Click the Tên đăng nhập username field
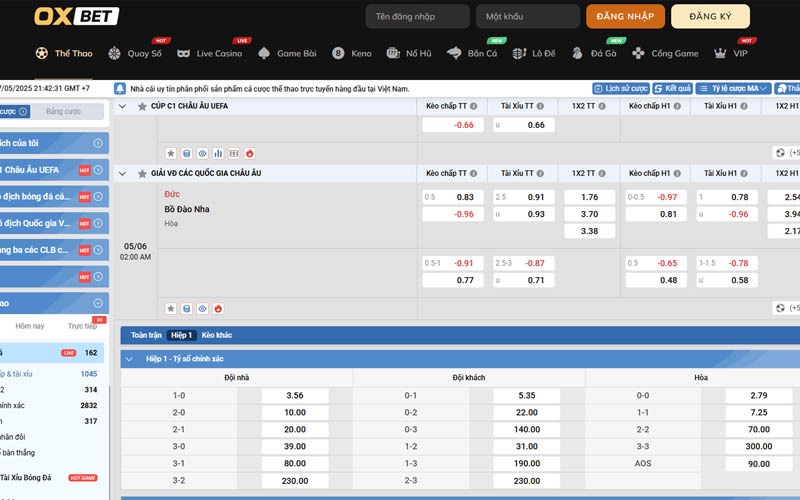The height and width of the screenshot is (500, 800). [x=417, y=17]
